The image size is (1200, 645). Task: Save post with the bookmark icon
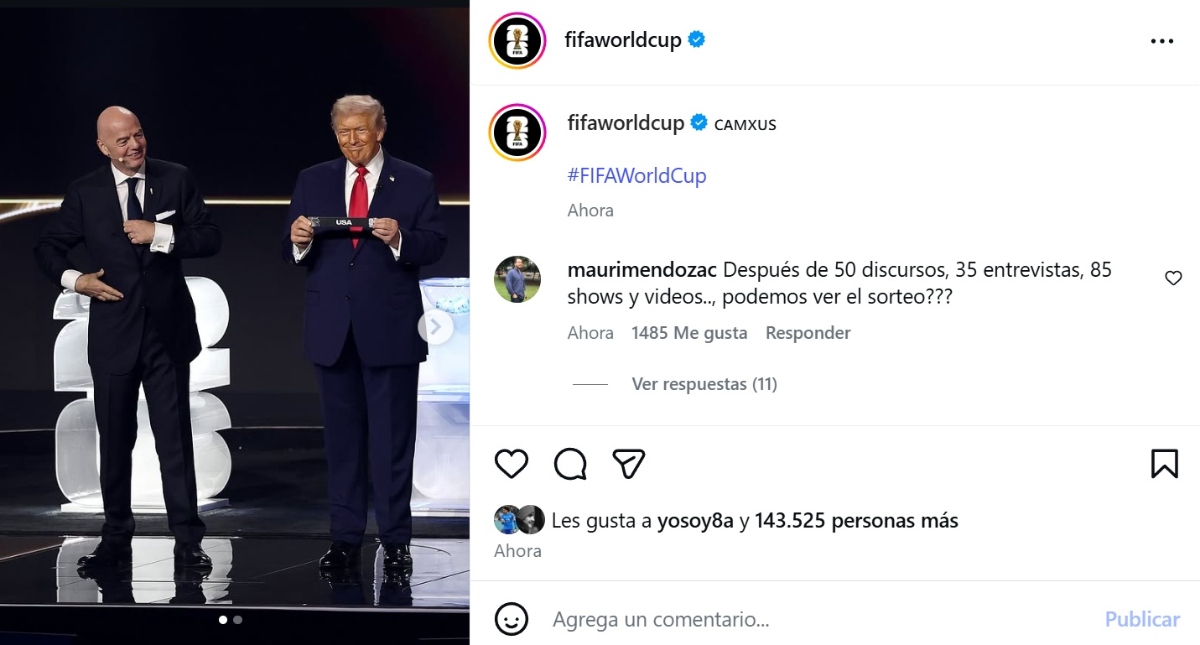(1164, 464)
